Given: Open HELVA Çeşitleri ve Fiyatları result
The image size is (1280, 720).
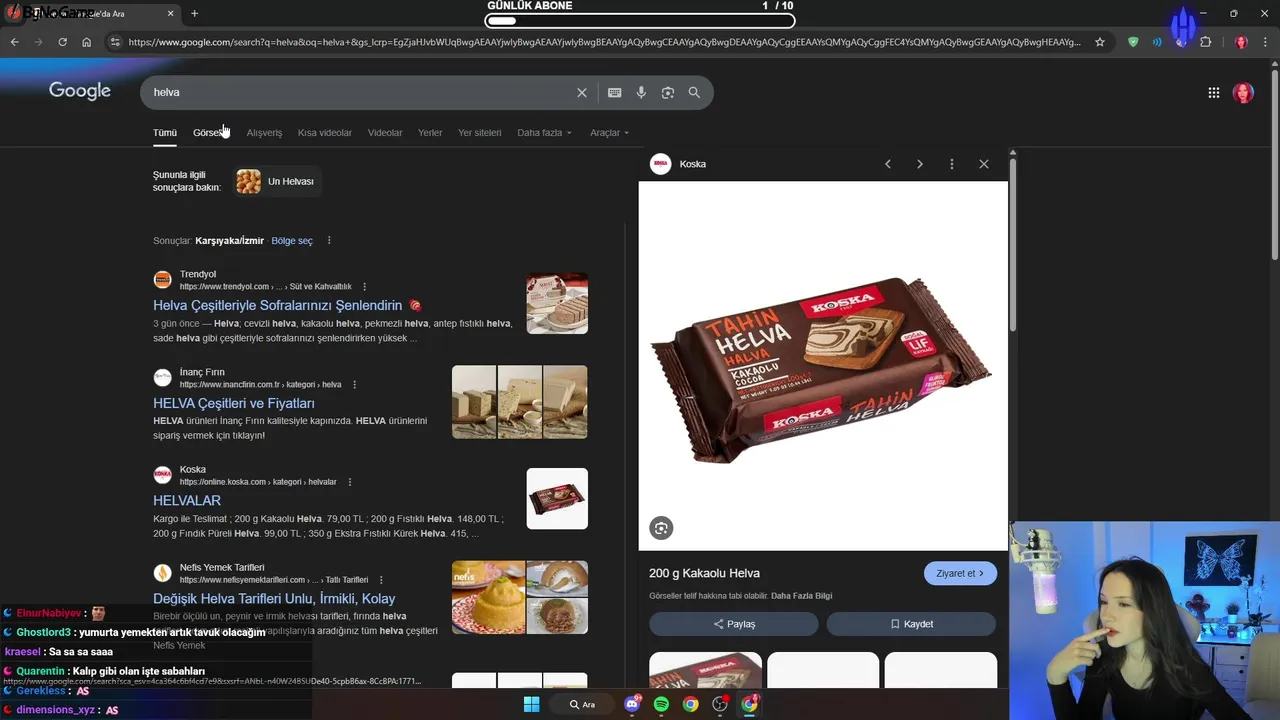Looking at the screenshot, I should [x=234, y=403].
